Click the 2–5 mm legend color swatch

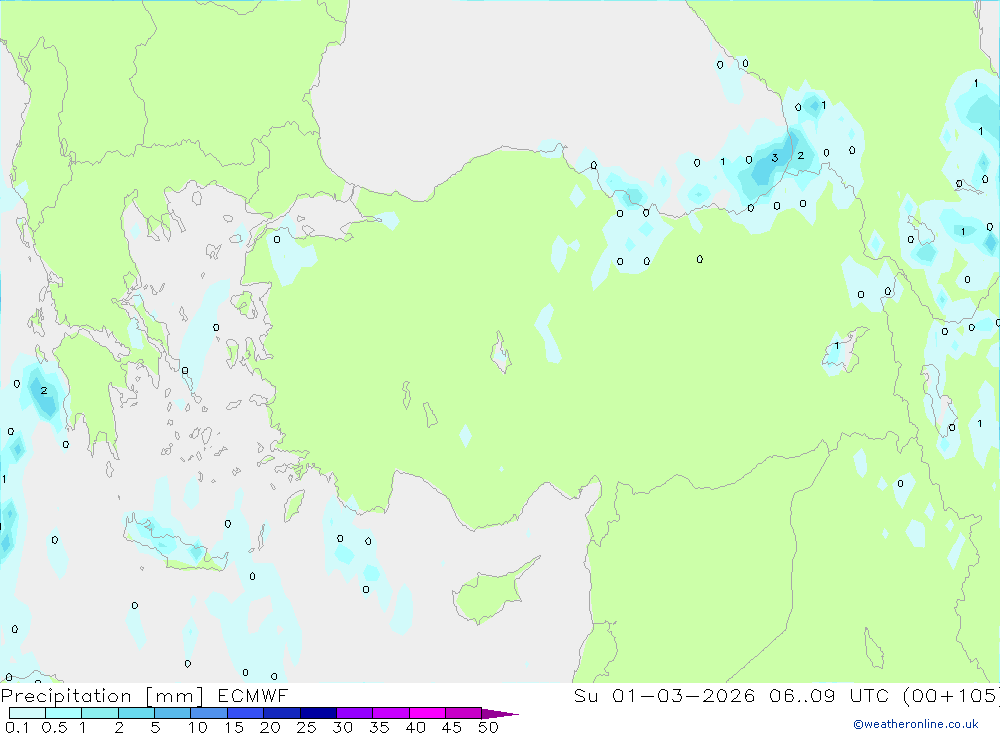[136, 713]
